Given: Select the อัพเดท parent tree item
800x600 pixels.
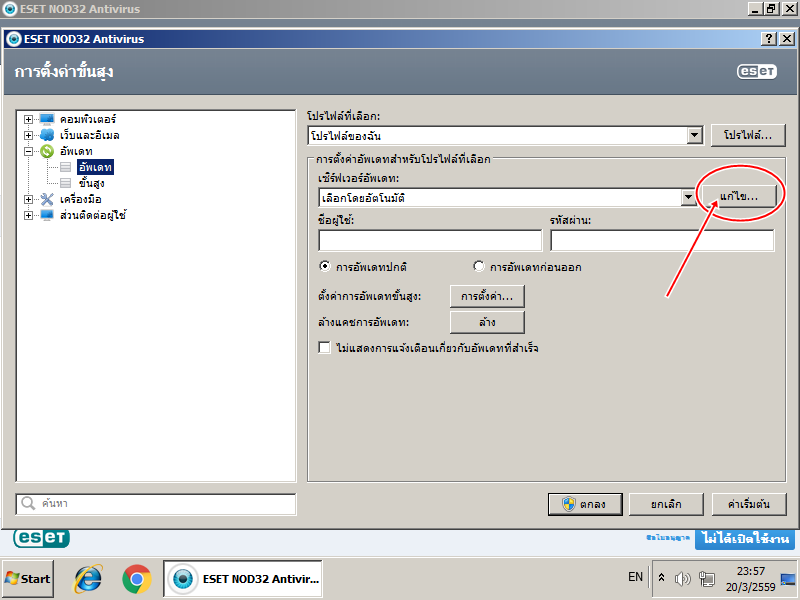Looking at the screenshot, I should click(76, 151).
